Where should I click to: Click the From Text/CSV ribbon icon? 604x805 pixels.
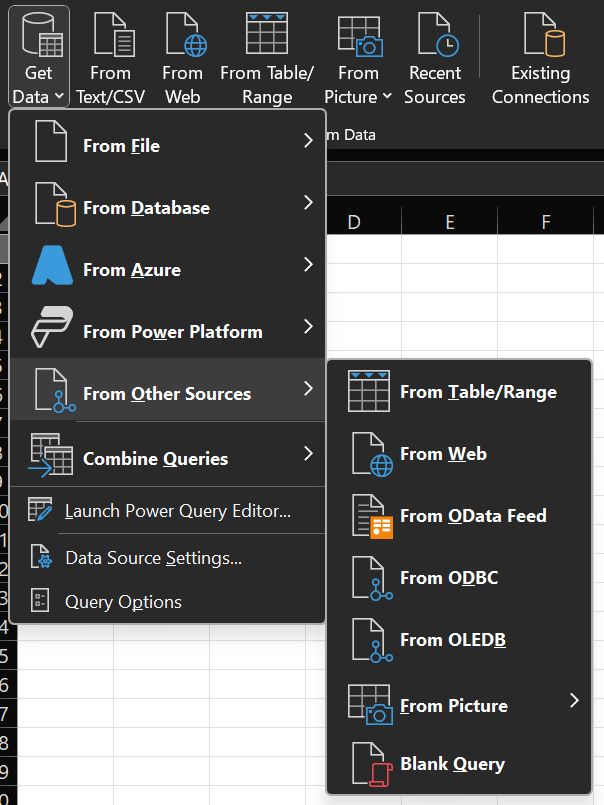pyautogui.click(x=115, y=34)
